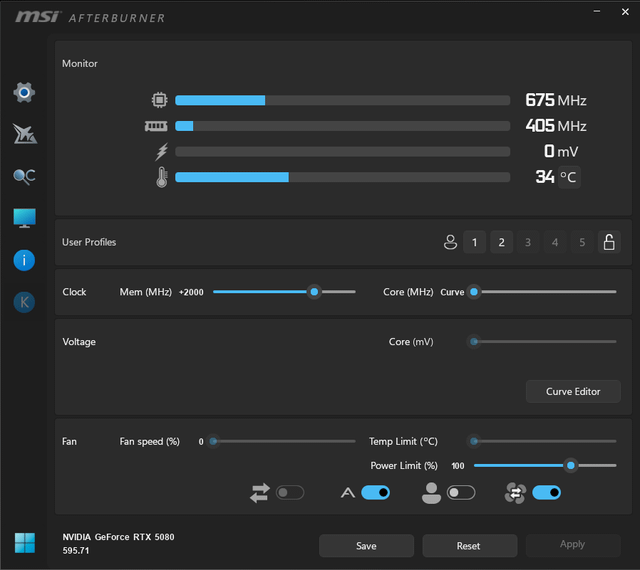Image resolution: width=640 pixels, height=570 pixels.
Task: Enable the user-defined fan control toggle
Action: point(461,493)
